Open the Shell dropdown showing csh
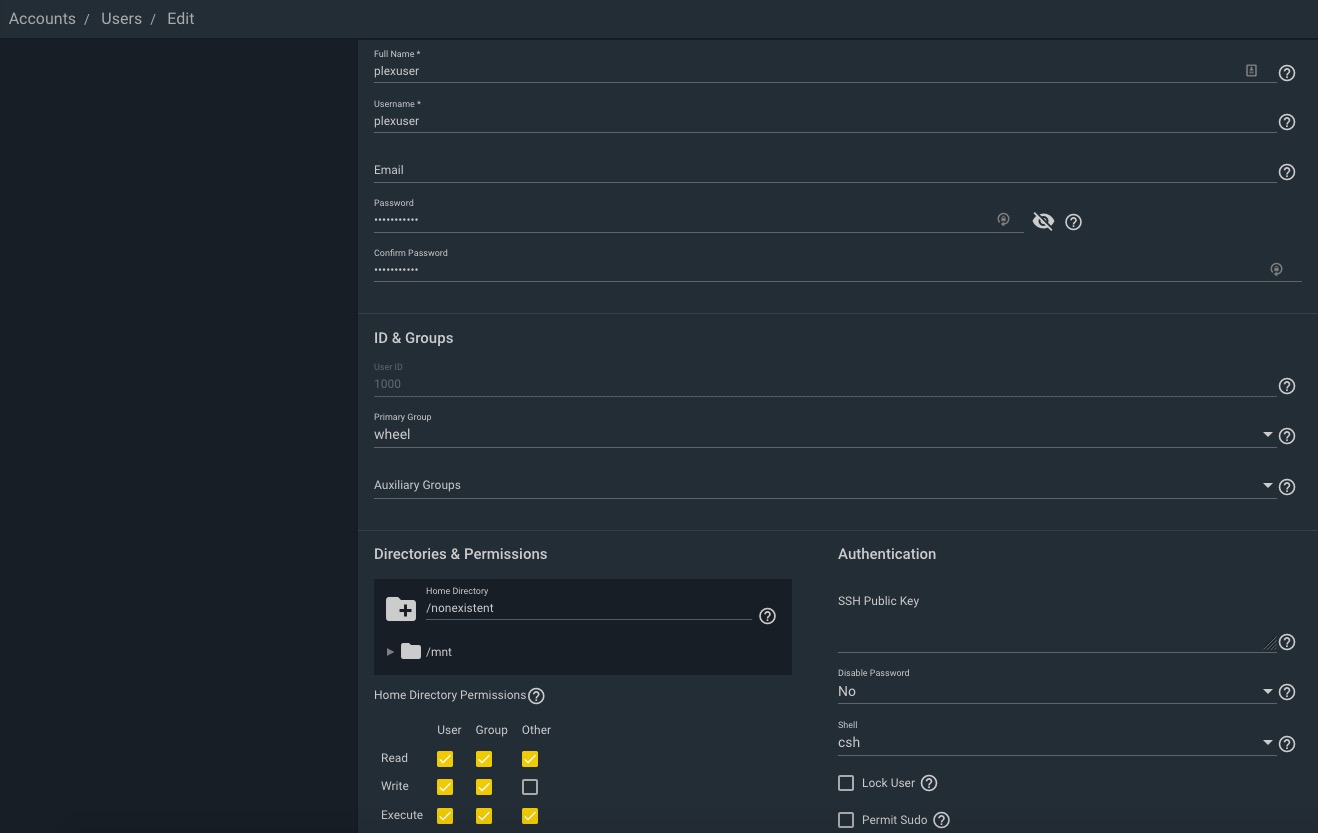The width and height of the screenshot is (1318, 833). (1057, 742)
